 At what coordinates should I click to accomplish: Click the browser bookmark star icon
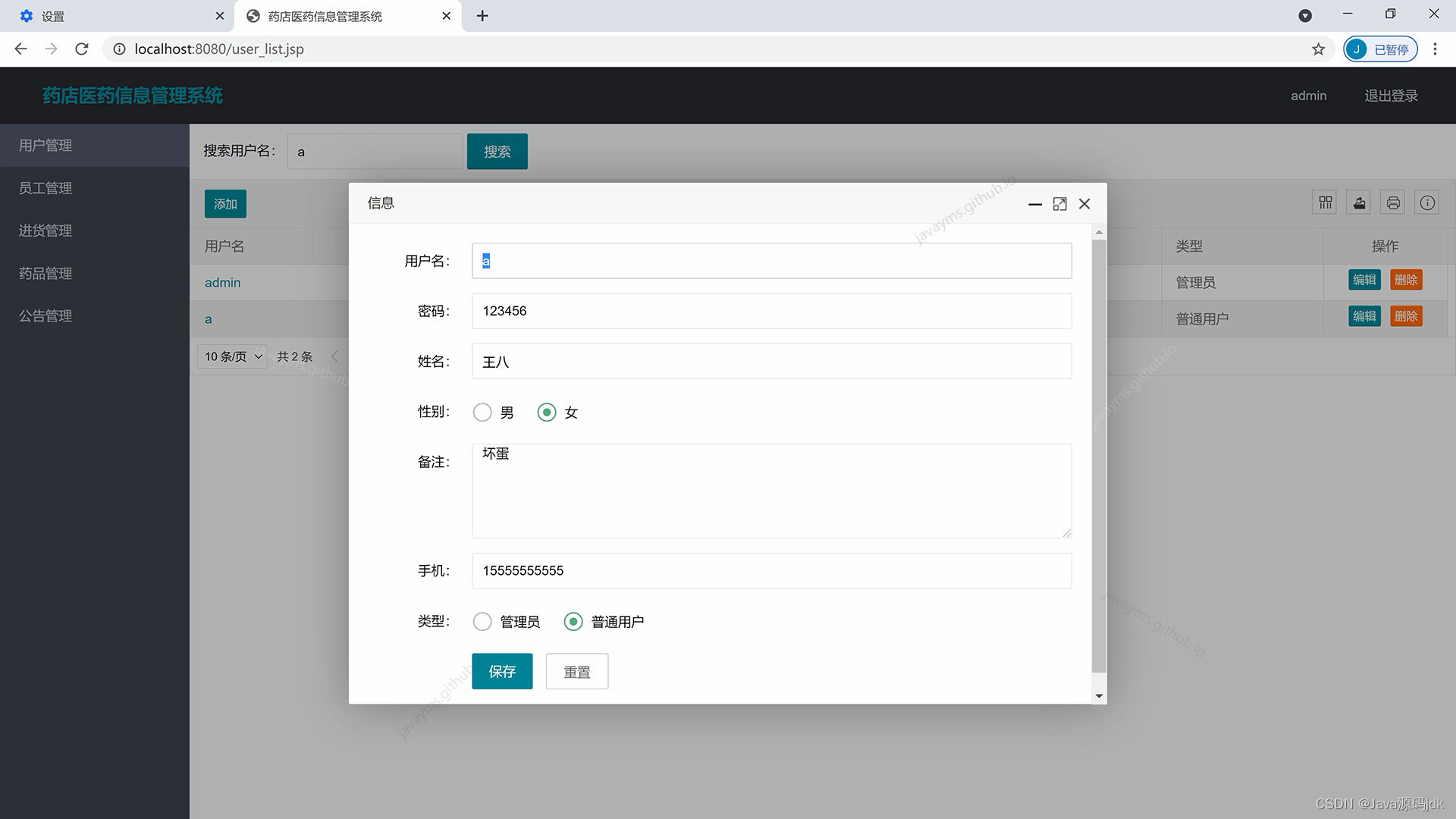coord(1319,49)
